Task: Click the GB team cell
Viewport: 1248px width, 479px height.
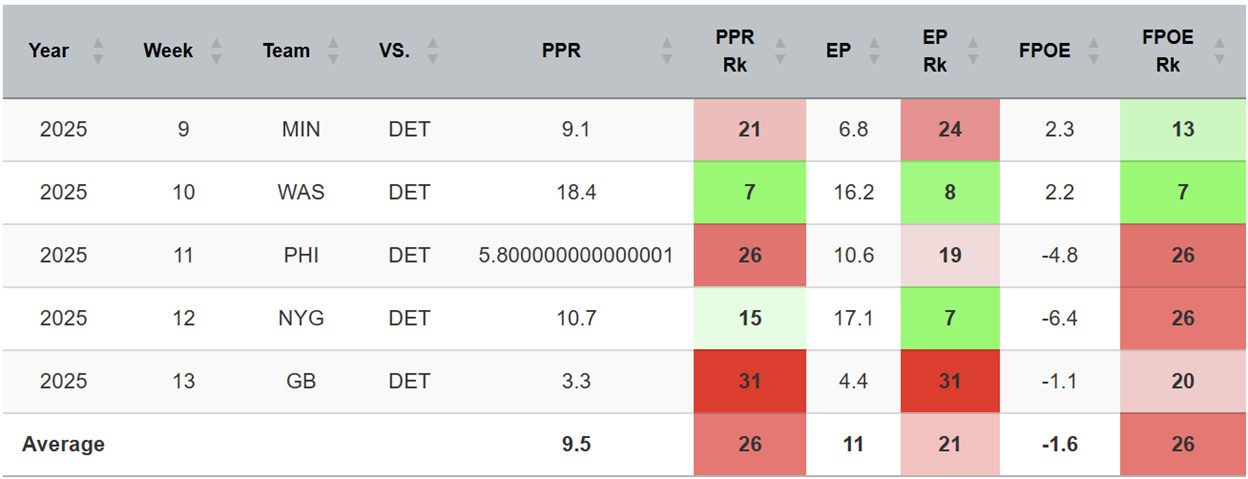Action: pos(301,382)
